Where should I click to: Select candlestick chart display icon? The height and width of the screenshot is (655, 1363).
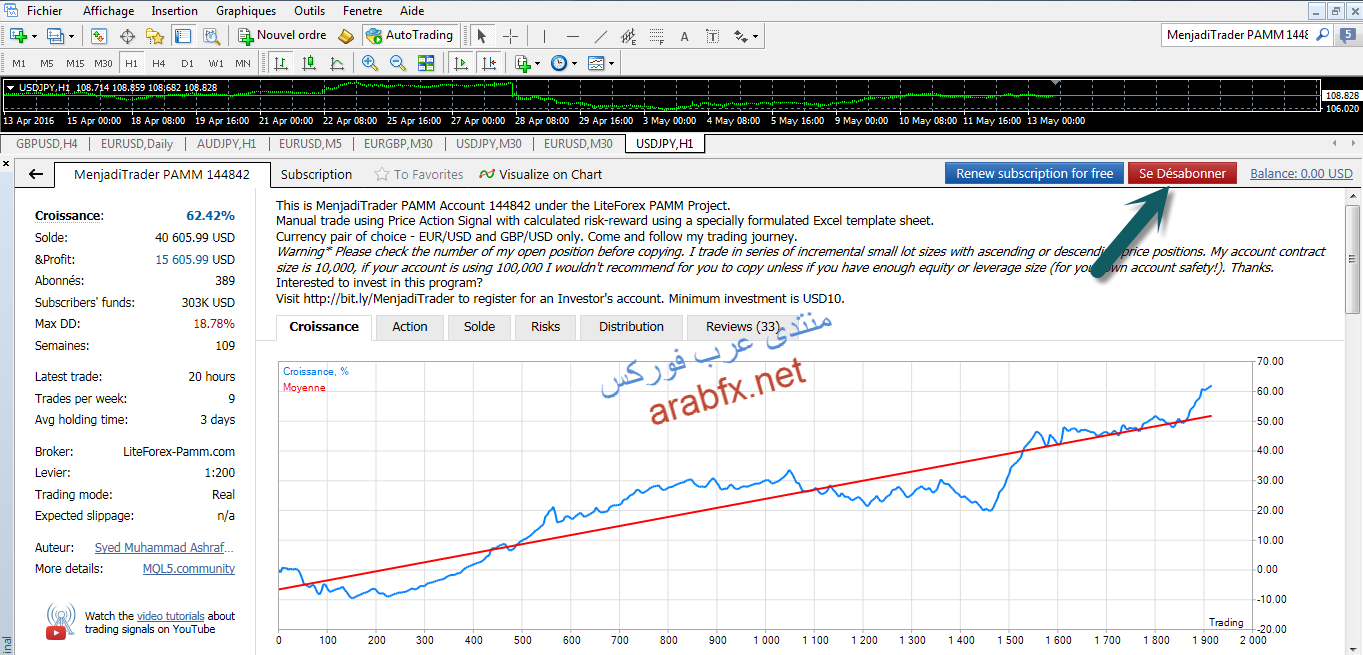click(309, 63)
